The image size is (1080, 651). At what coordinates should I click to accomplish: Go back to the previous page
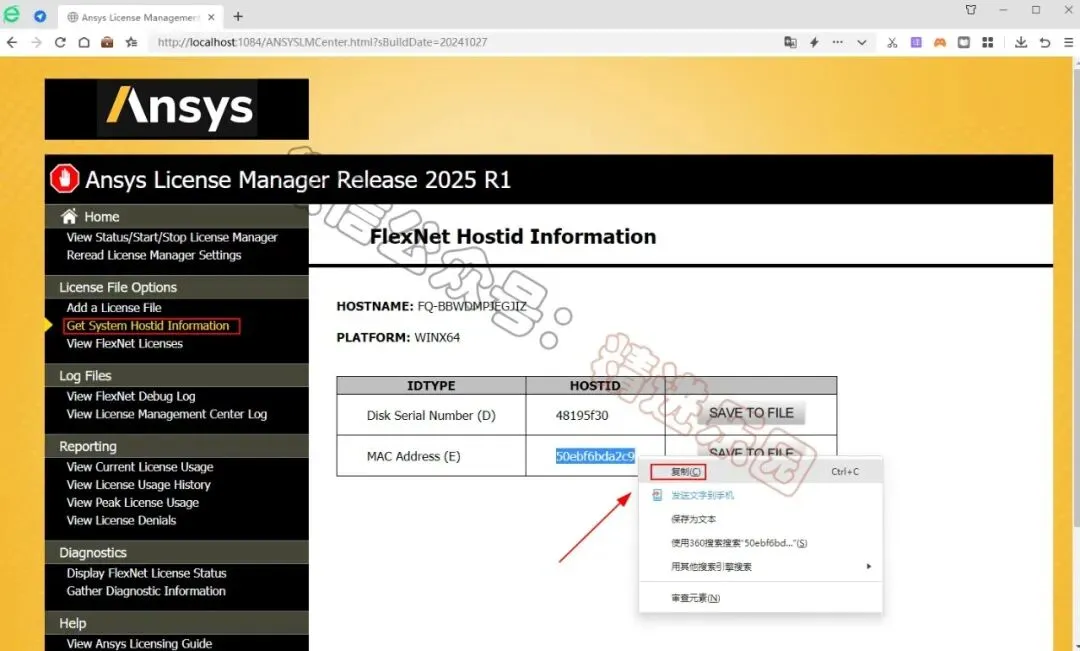coord(12,42)
